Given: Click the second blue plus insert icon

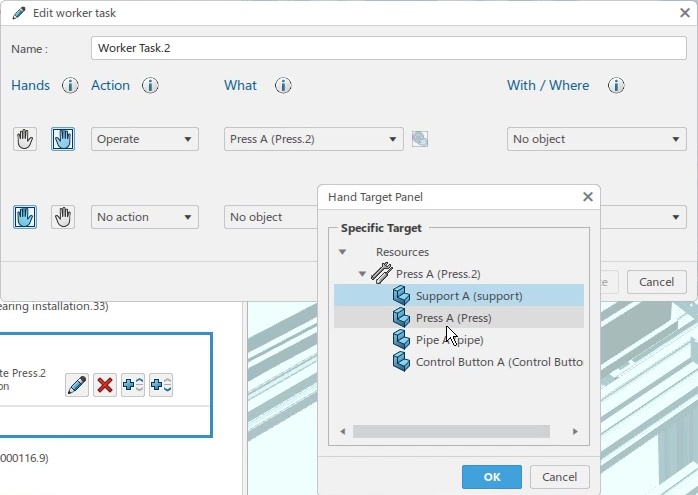Looking at the screenshot, I should pyautogui.click(x=161, y=385).
